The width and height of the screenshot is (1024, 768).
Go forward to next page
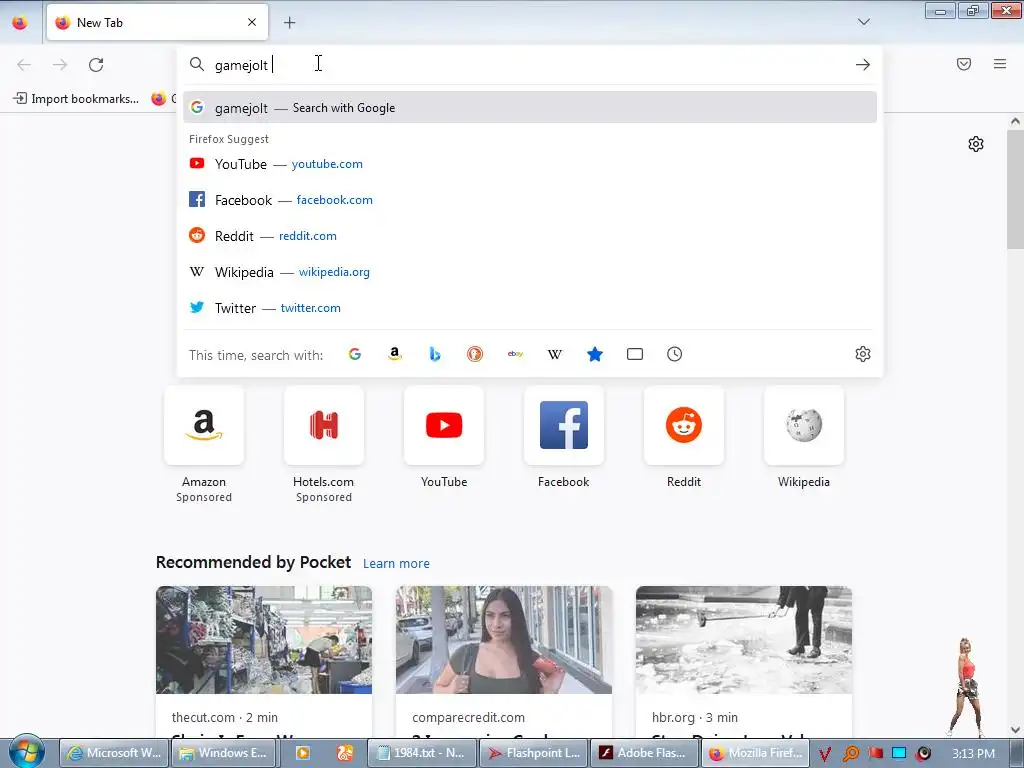[60, 65]
